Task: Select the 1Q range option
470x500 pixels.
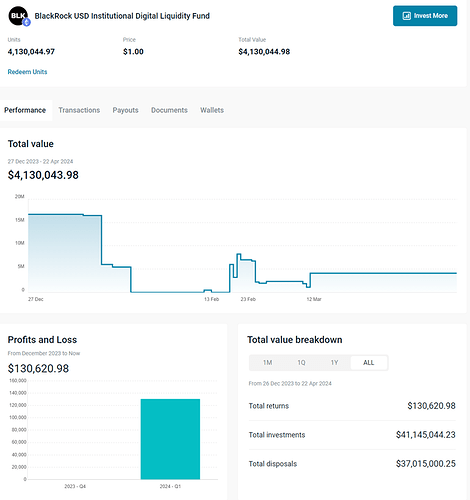Action: (301, 363)
